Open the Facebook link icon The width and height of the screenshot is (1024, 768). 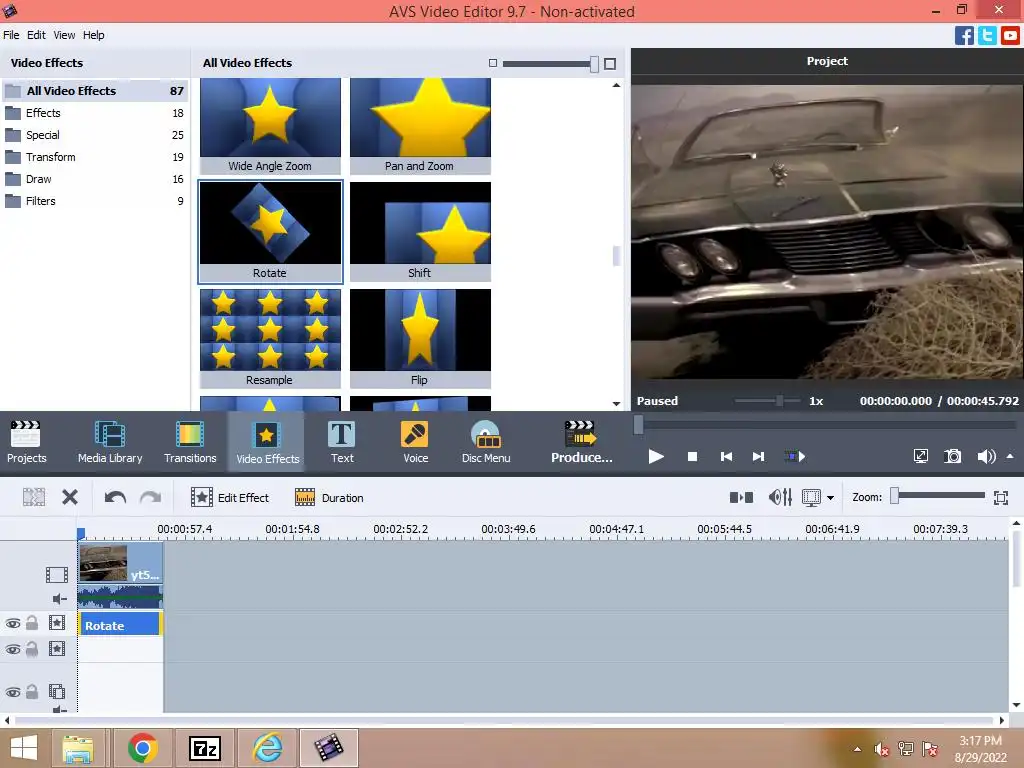(964, 35)
